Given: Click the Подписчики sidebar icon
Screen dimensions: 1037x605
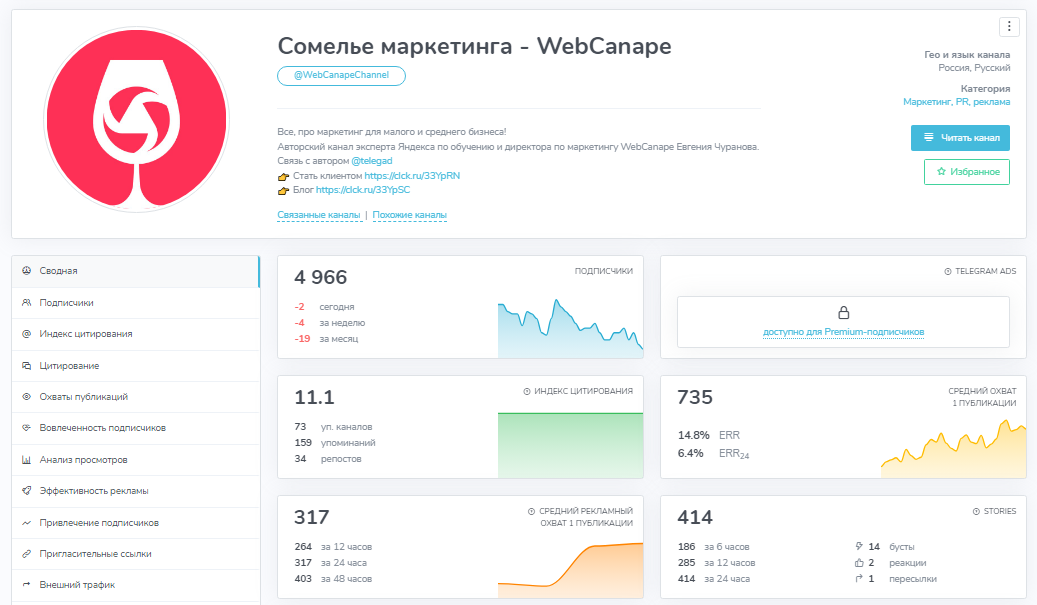Looking at the screenshot, I should pos(26,303).
